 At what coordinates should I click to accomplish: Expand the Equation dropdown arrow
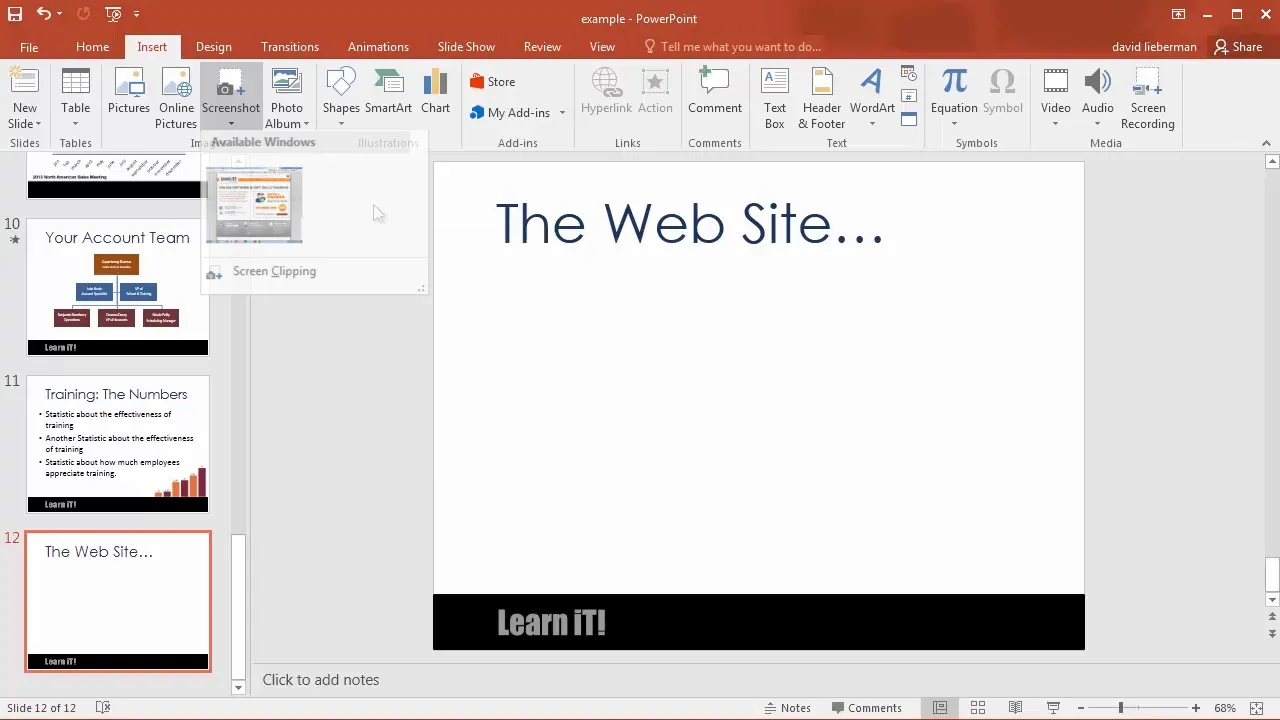[954, 124]
